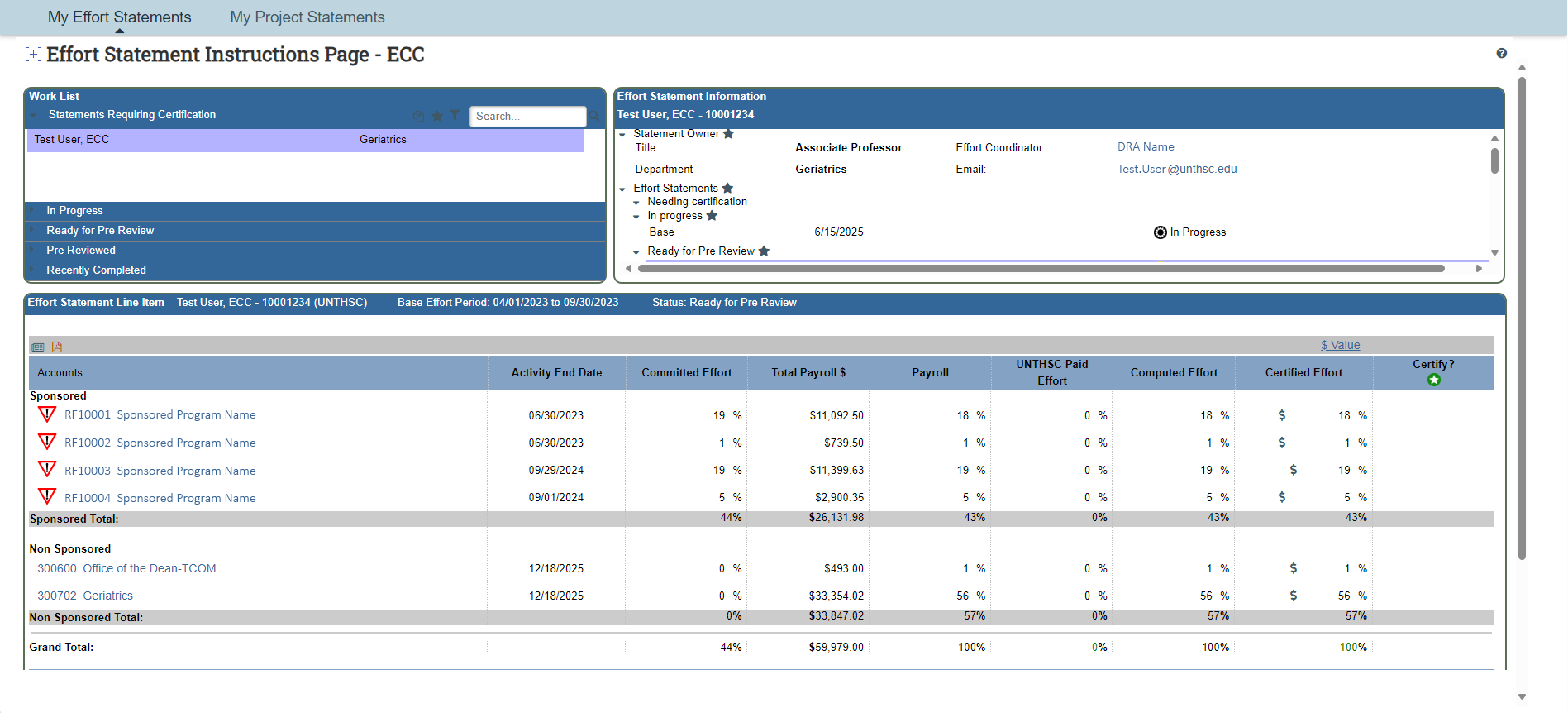Open RF10004 Sponsored Program Name link
The width and height of the screenshot is (1568, 713).
160,499
